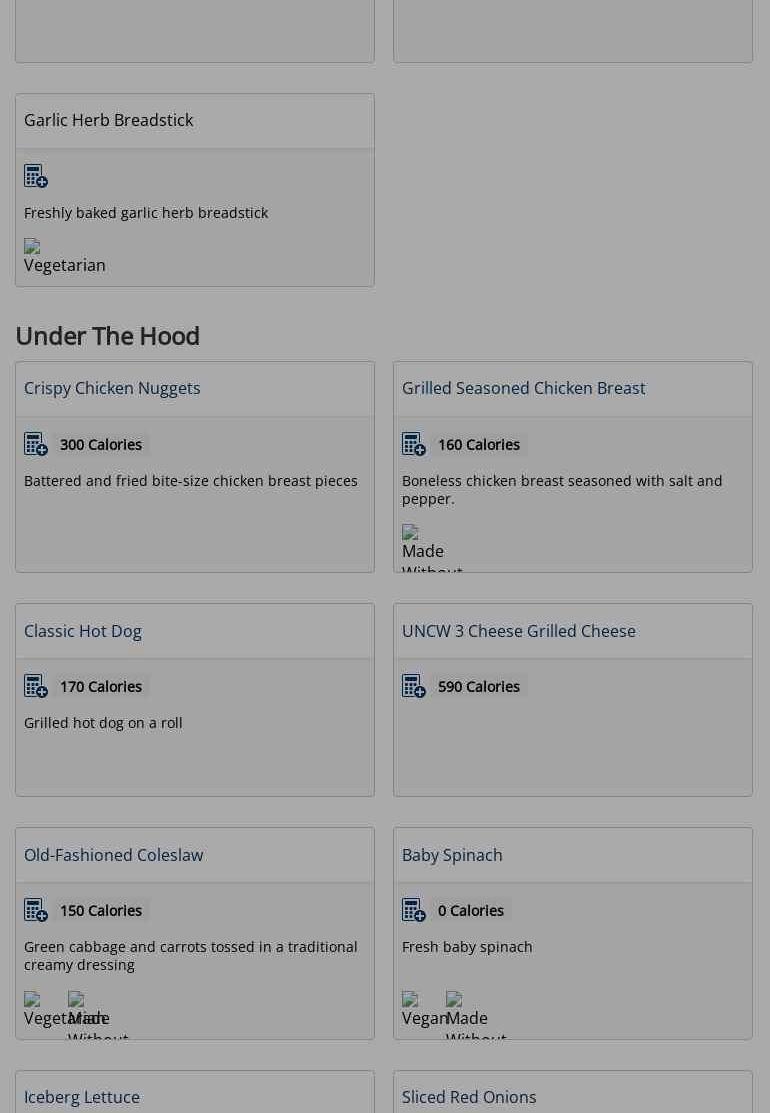Open Baby Spinach item title

452,855
